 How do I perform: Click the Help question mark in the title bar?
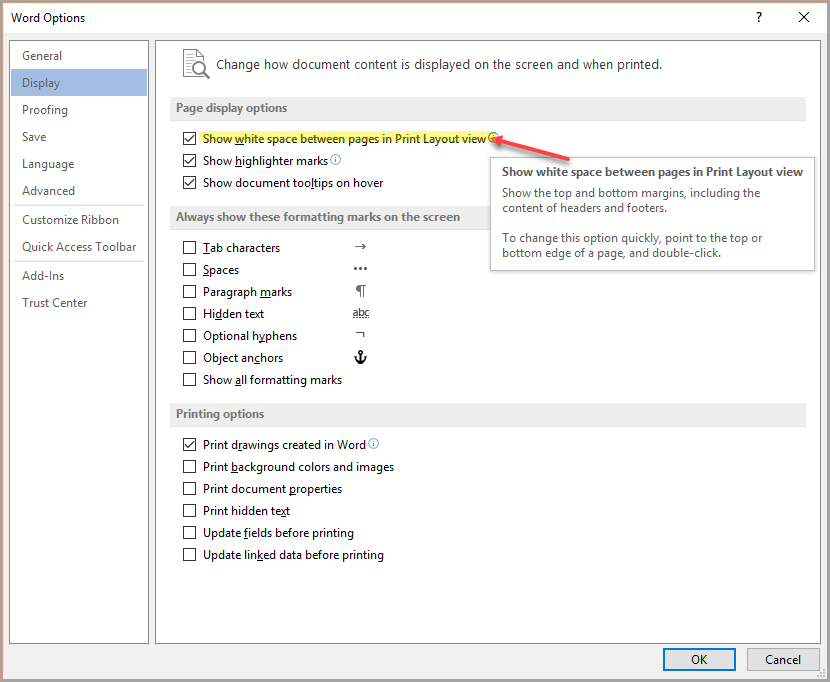[x=759, y=17]
